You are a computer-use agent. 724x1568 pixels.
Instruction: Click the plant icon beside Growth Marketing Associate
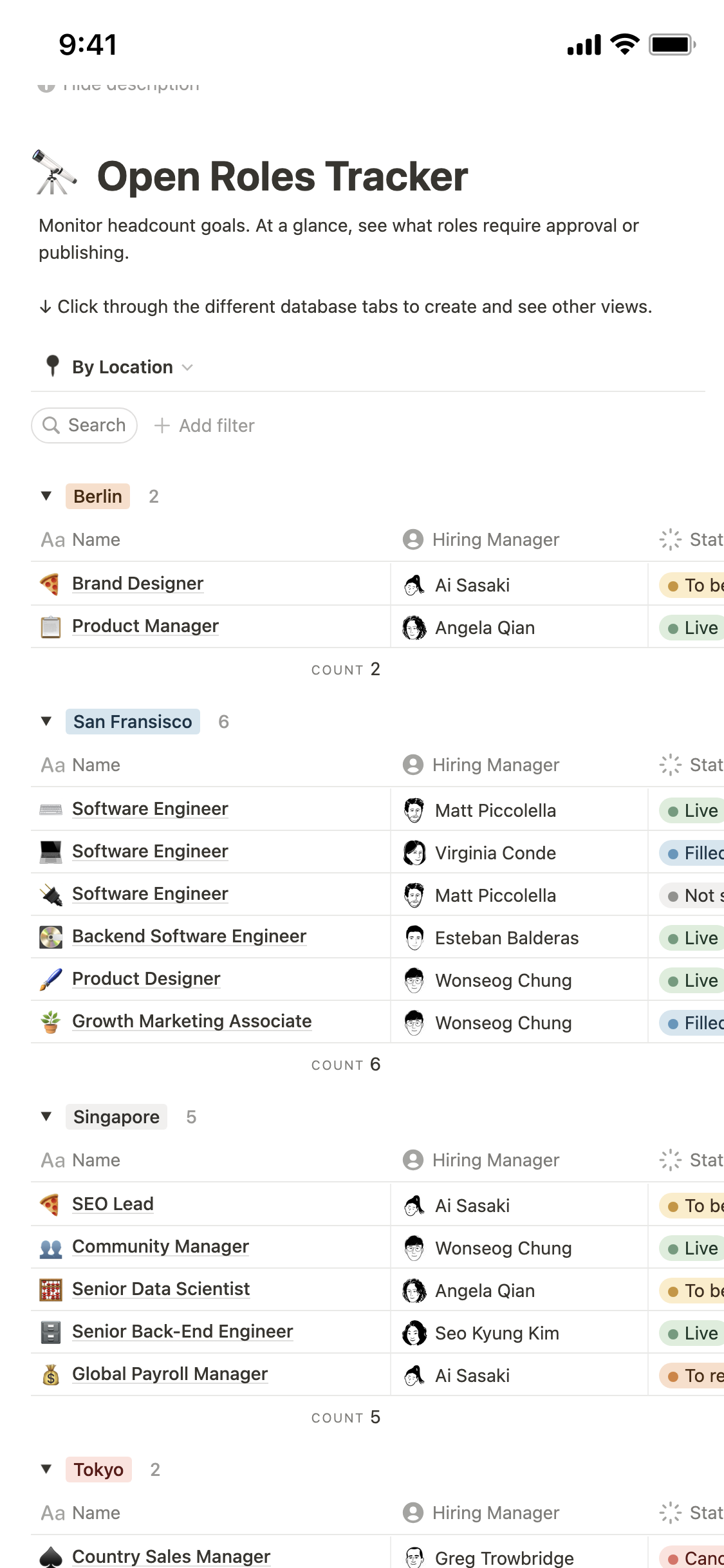(50, 1022)
